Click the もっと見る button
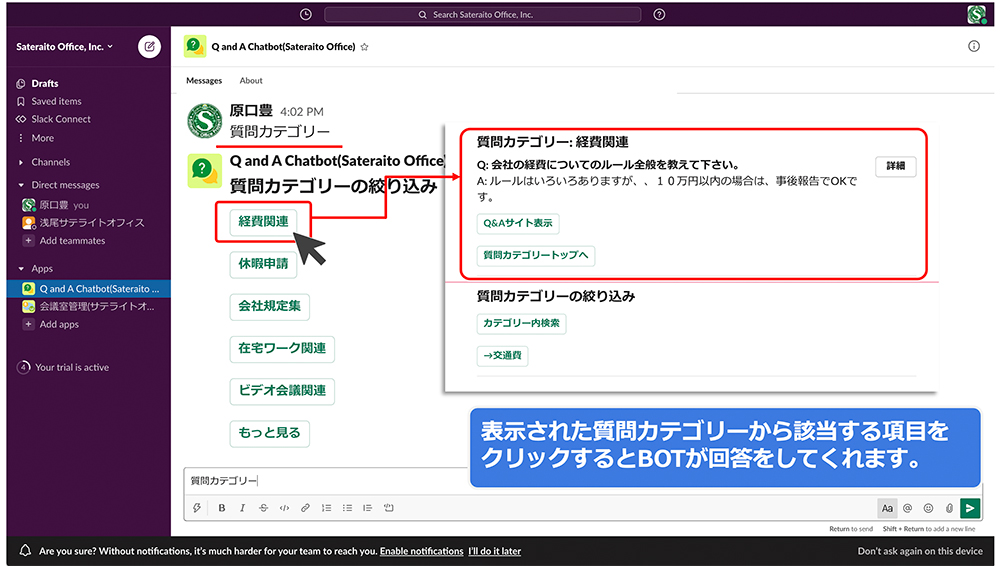The image size is (1000, 566). (x=269, y=433)
